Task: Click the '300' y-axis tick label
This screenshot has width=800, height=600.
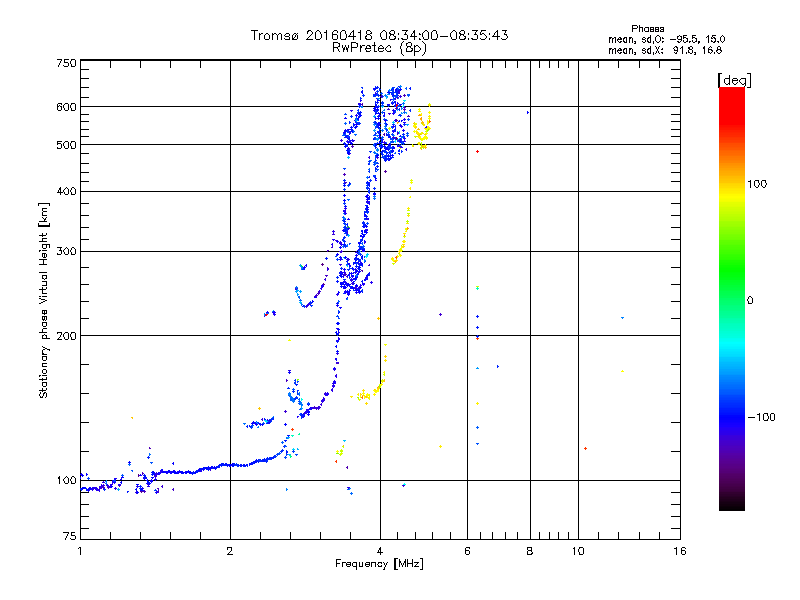Action: [x=66, y=251]
